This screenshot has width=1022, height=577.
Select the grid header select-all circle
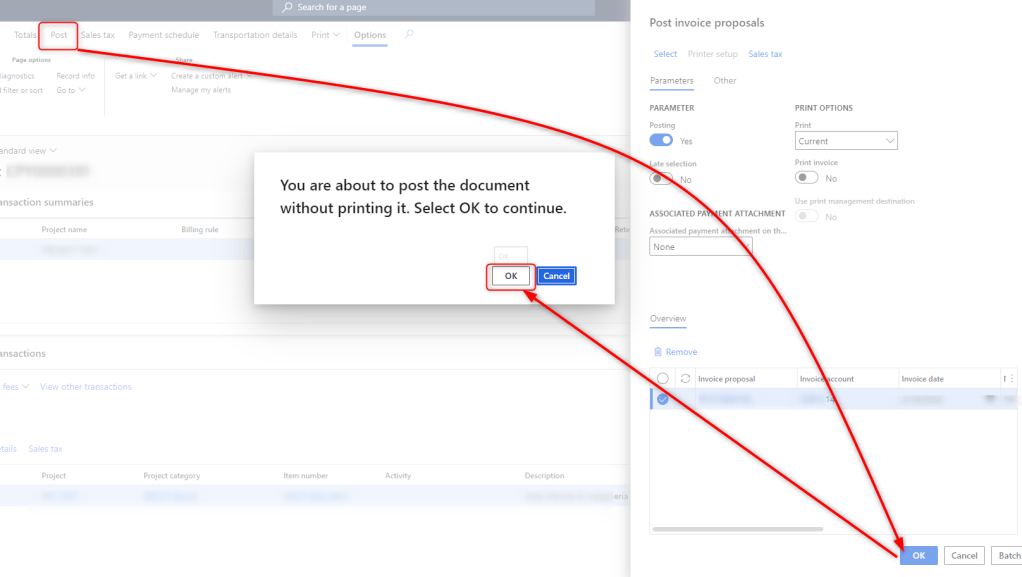pos(662,379)
